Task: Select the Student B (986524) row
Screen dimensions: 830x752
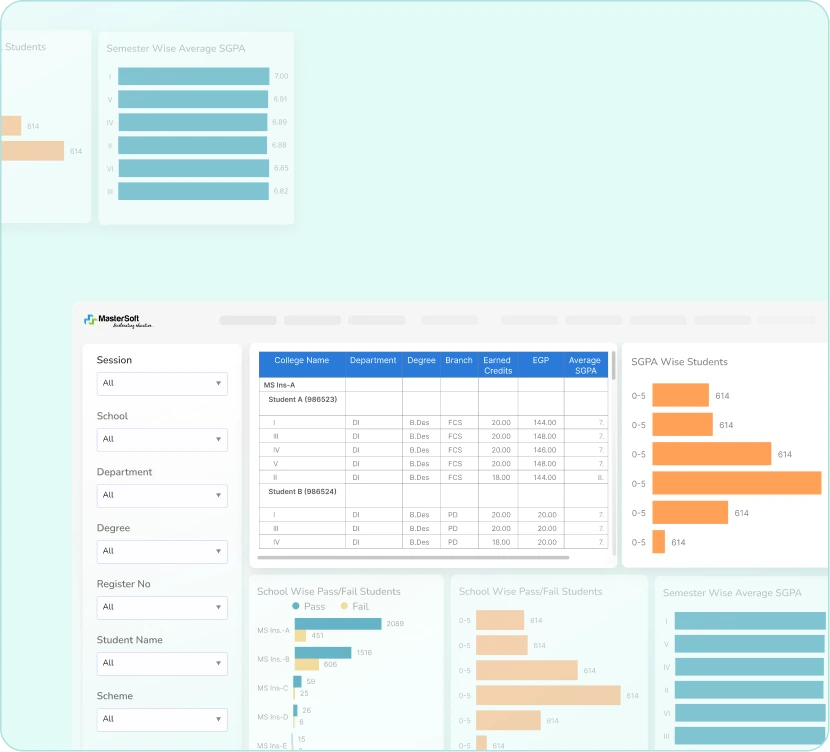Action: point(303,492)
